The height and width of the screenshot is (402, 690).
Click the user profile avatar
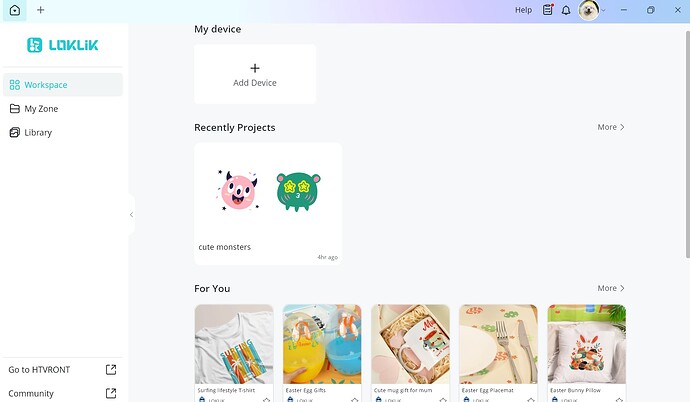click(588, 10)
